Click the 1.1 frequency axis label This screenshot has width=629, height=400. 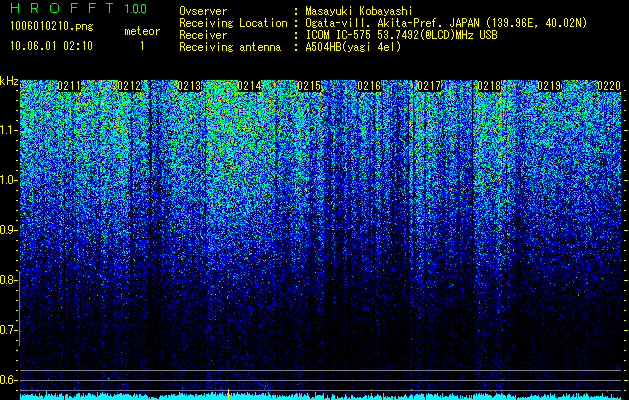tap(9, 131)
